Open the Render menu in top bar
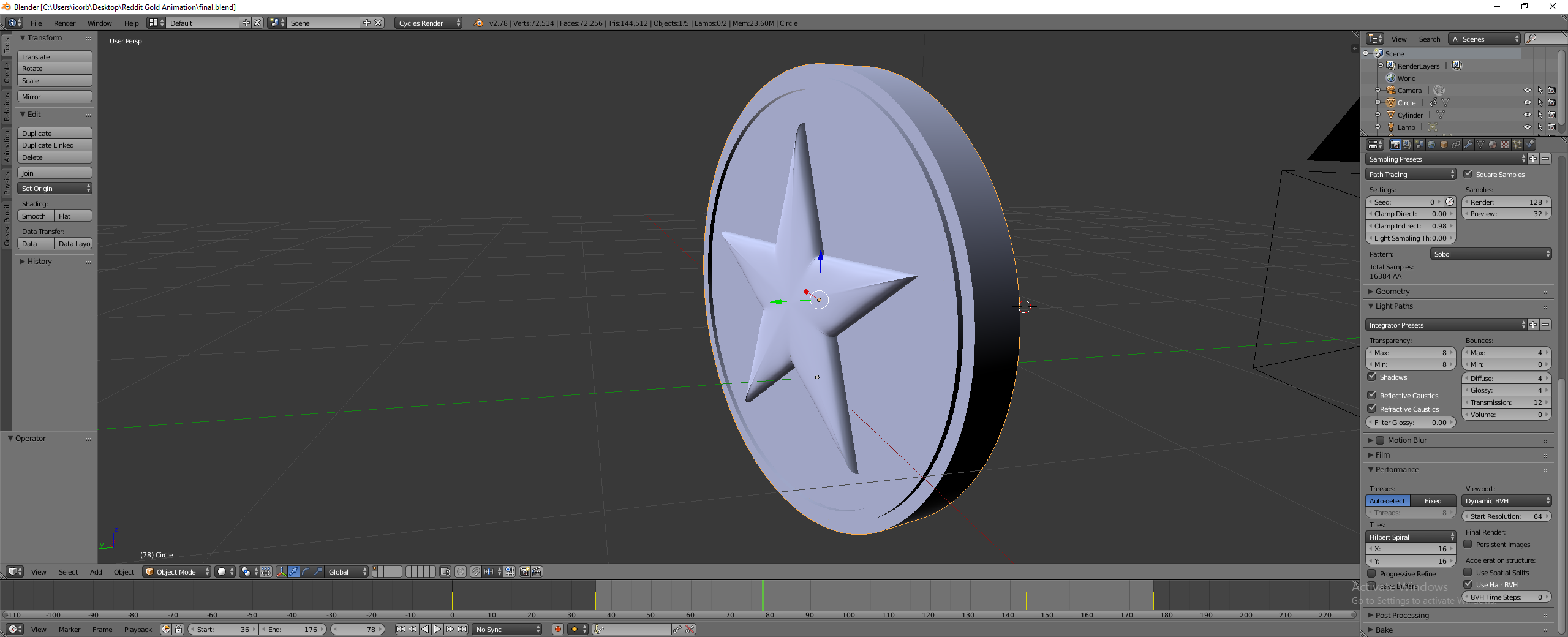The width and height of the screenshot is (1568, 637). [64, 23]
